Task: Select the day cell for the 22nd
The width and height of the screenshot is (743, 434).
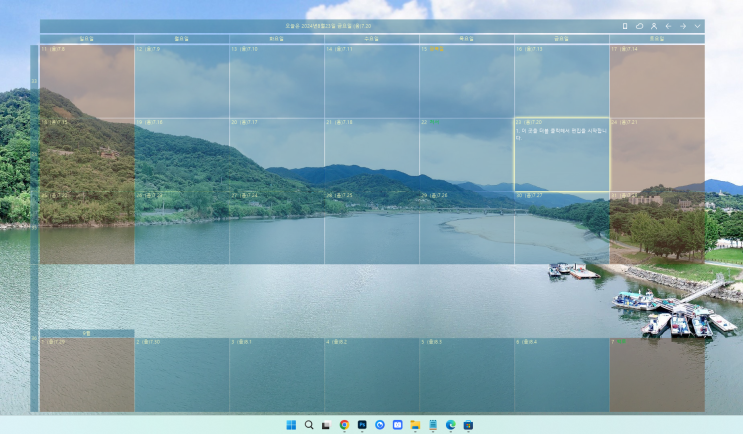Action: (x=467, y=155)
